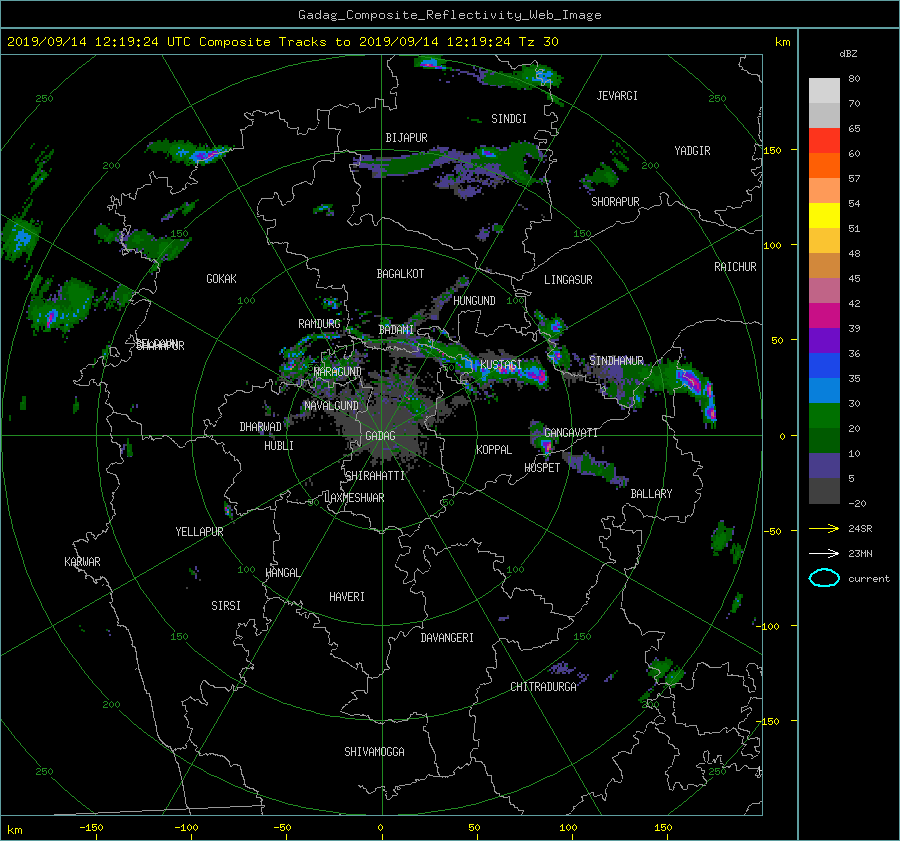Click the HAVERI city label
900x841 pixels.
click(x=347, y=597)
